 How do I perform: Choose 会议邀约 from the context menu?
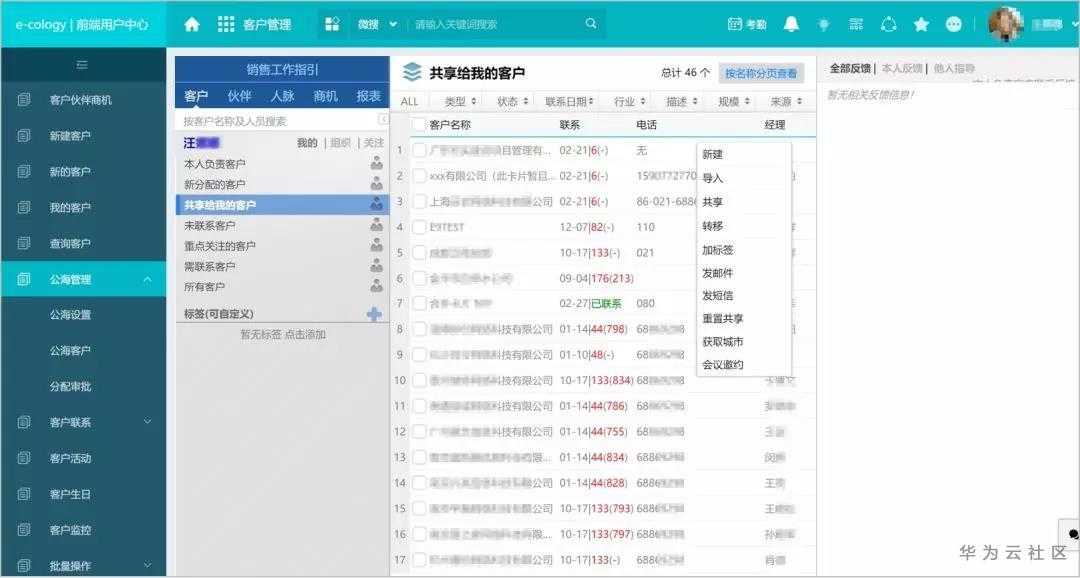[x=723, y=364]
